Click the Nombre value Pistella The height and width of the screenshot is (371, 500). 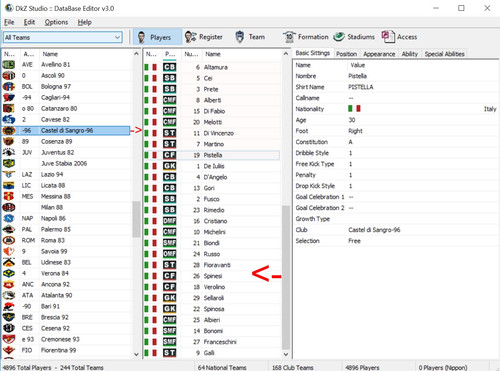[357, 76]
